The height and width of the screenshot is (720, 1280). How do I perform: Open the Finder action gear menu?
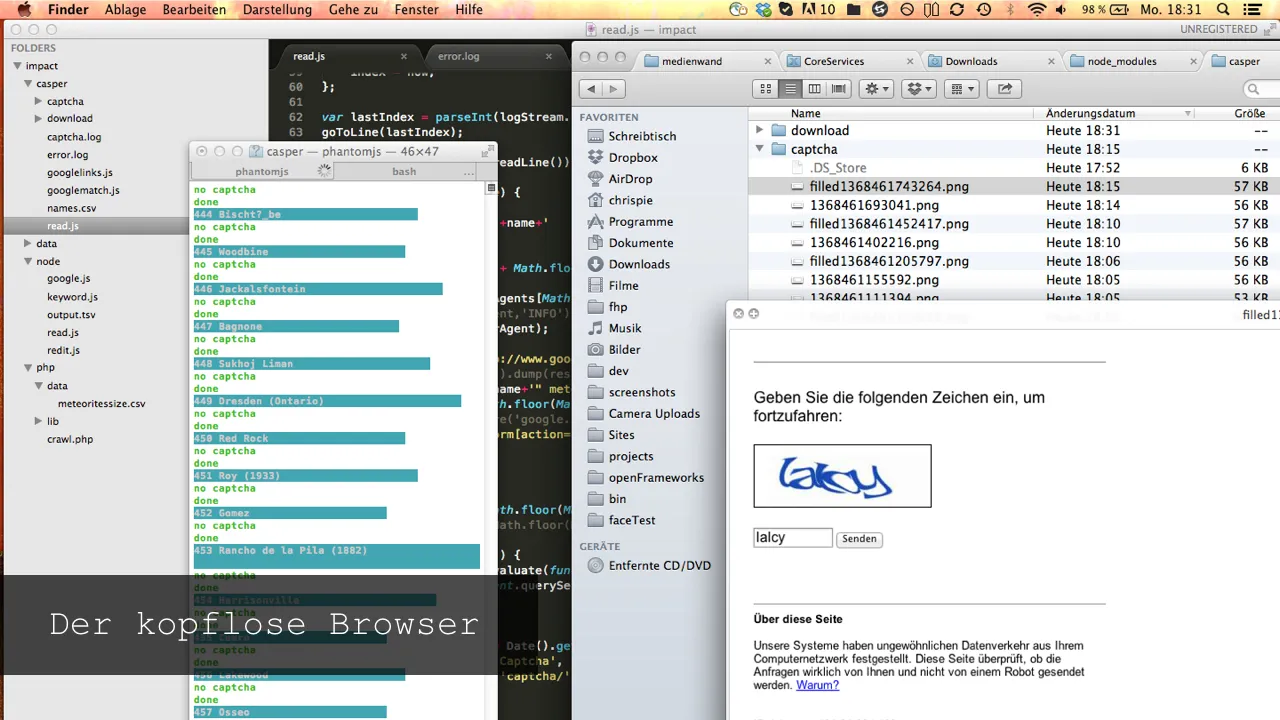(877, 89)
